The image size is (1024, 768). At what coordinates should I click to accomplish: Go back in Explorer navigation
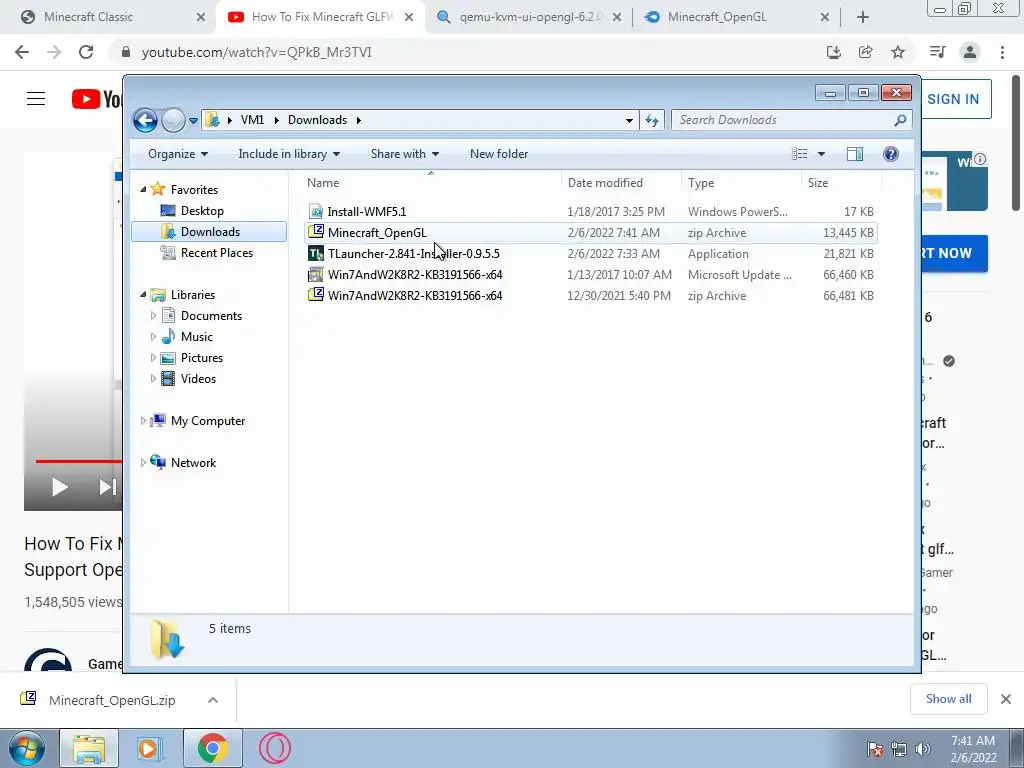coord(145,120)
